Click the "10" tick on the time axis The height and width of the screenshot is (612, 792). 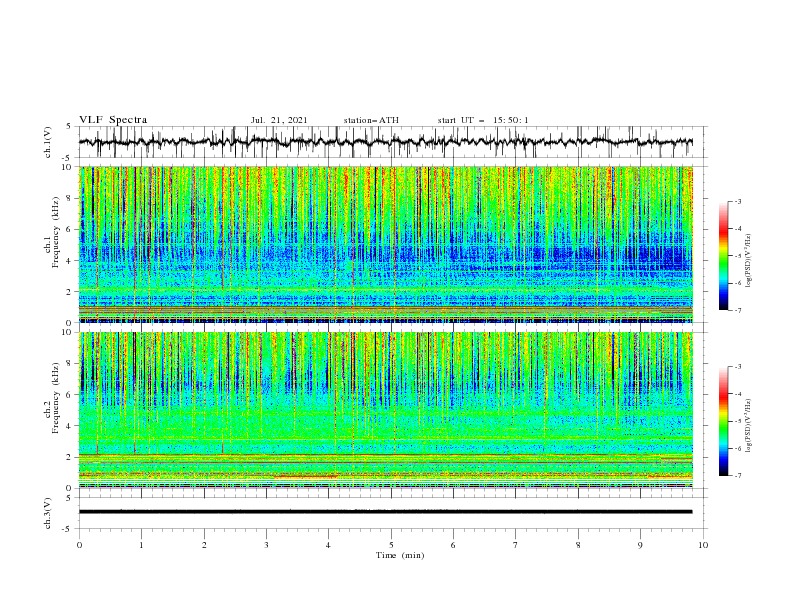point(703,545)
